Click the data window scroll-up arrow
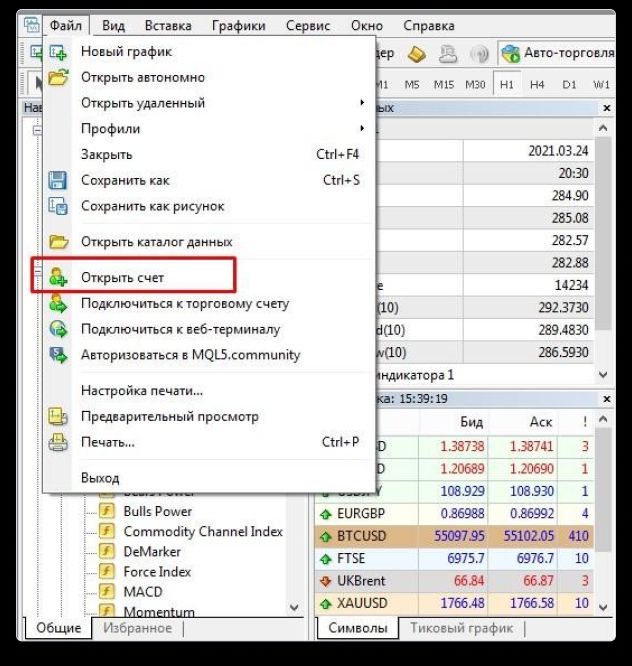 (603, 128)
